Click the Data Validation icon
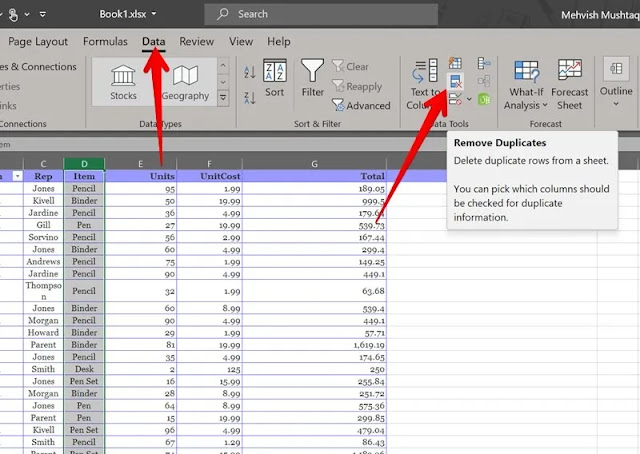This screenshot has width=640, height=454. coord(455,99)
